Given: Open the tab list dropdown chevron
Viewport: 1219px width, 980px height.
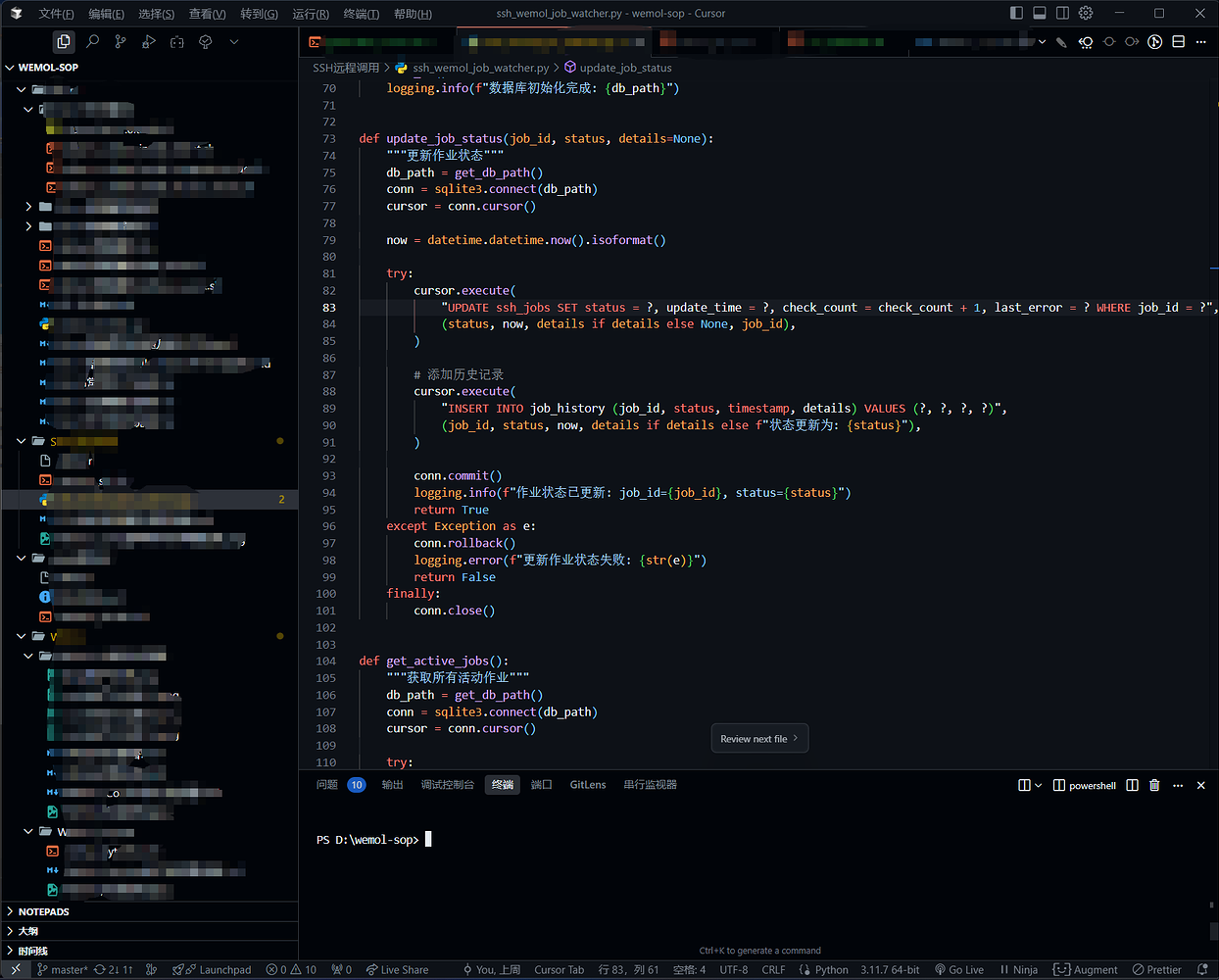Looking at the screenshot, I should (x=1042, y=42).
